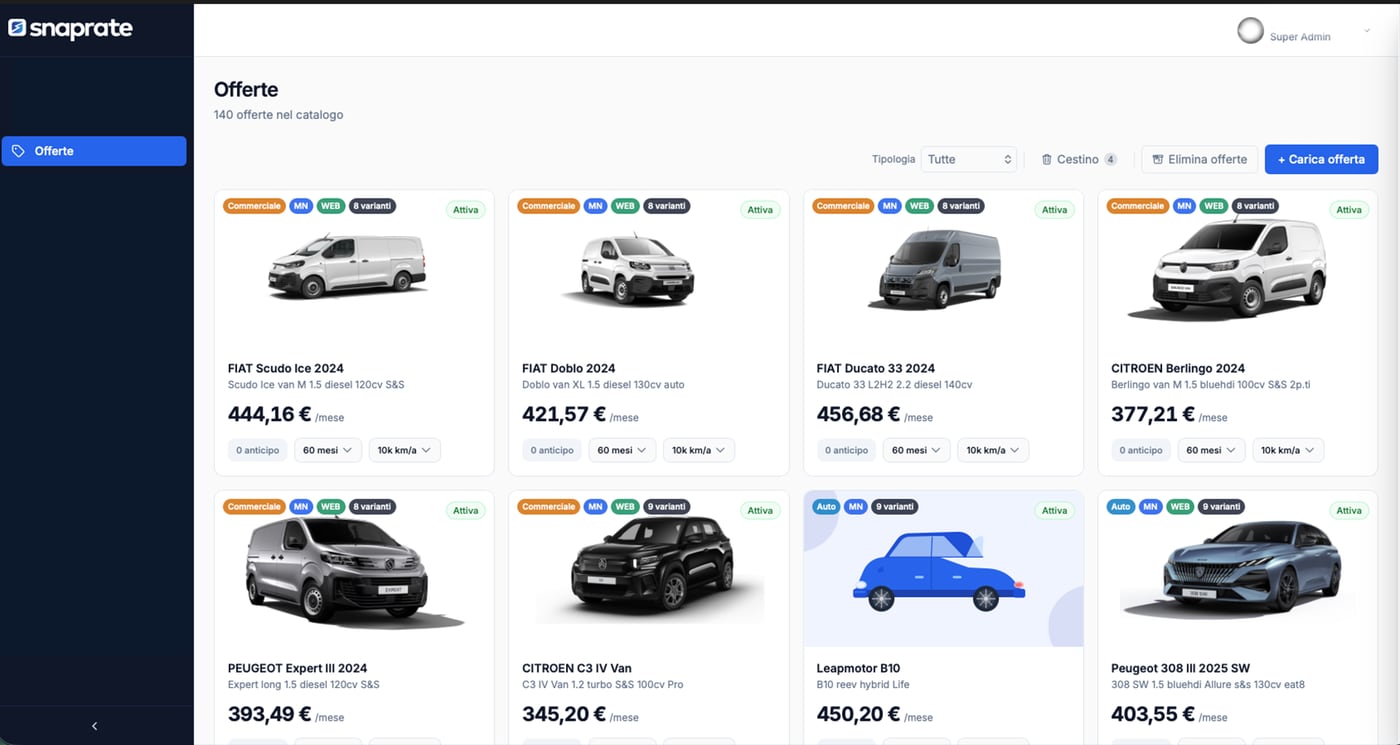Image resolution: width=1400 pixels, height=745 pixels.
Task: Click the snaprate logo
Action: tap(70, 28)
